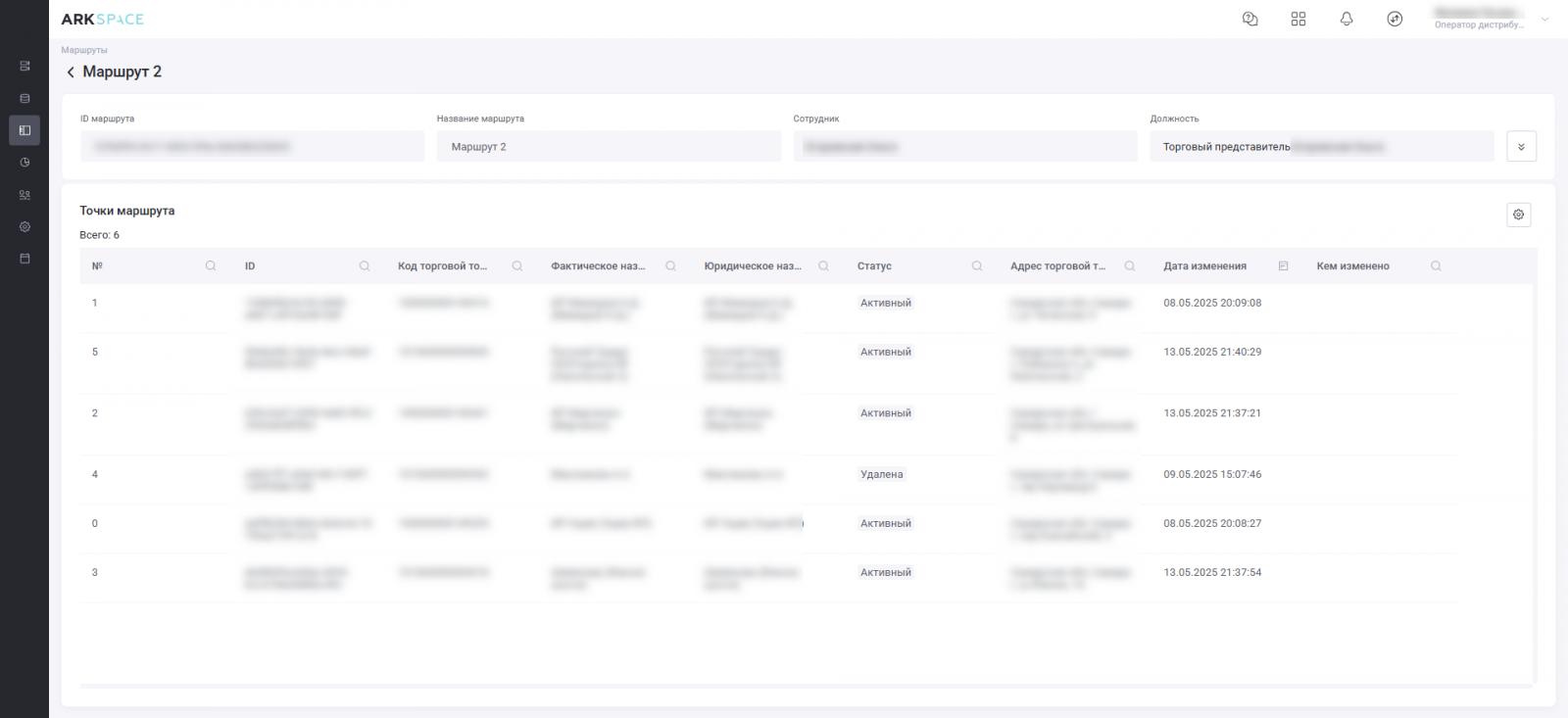Click the back arrow beside Маршрут 2
1568x718 pixels.
coord(71,72)
